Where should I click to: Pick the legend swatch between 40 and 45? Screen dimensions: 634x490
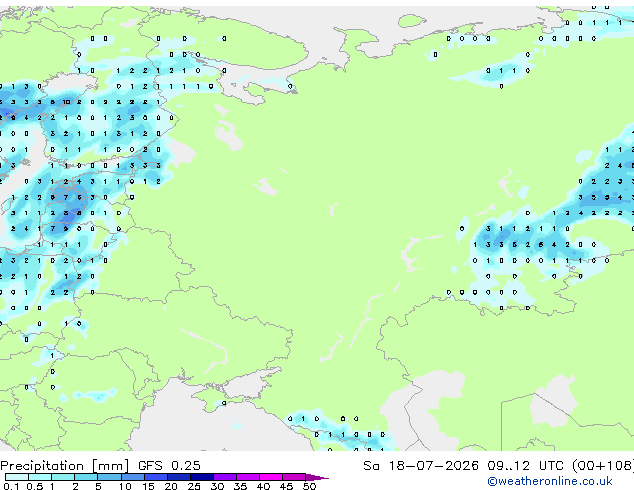click(271, 477)
